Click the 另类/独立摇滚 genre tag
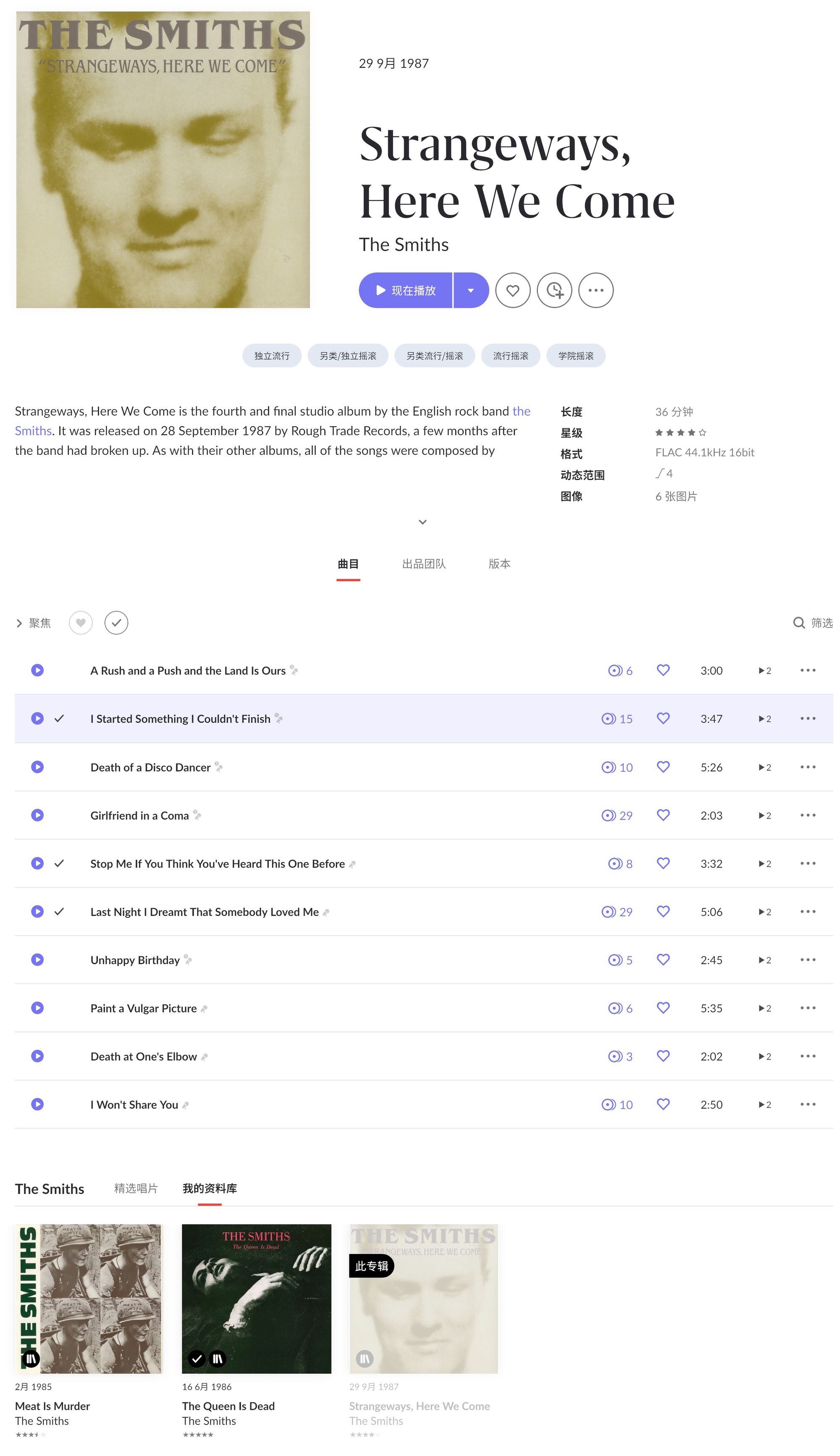Image resolution: width=840 pixels, height=1456 pixels. tap(349, 356)
